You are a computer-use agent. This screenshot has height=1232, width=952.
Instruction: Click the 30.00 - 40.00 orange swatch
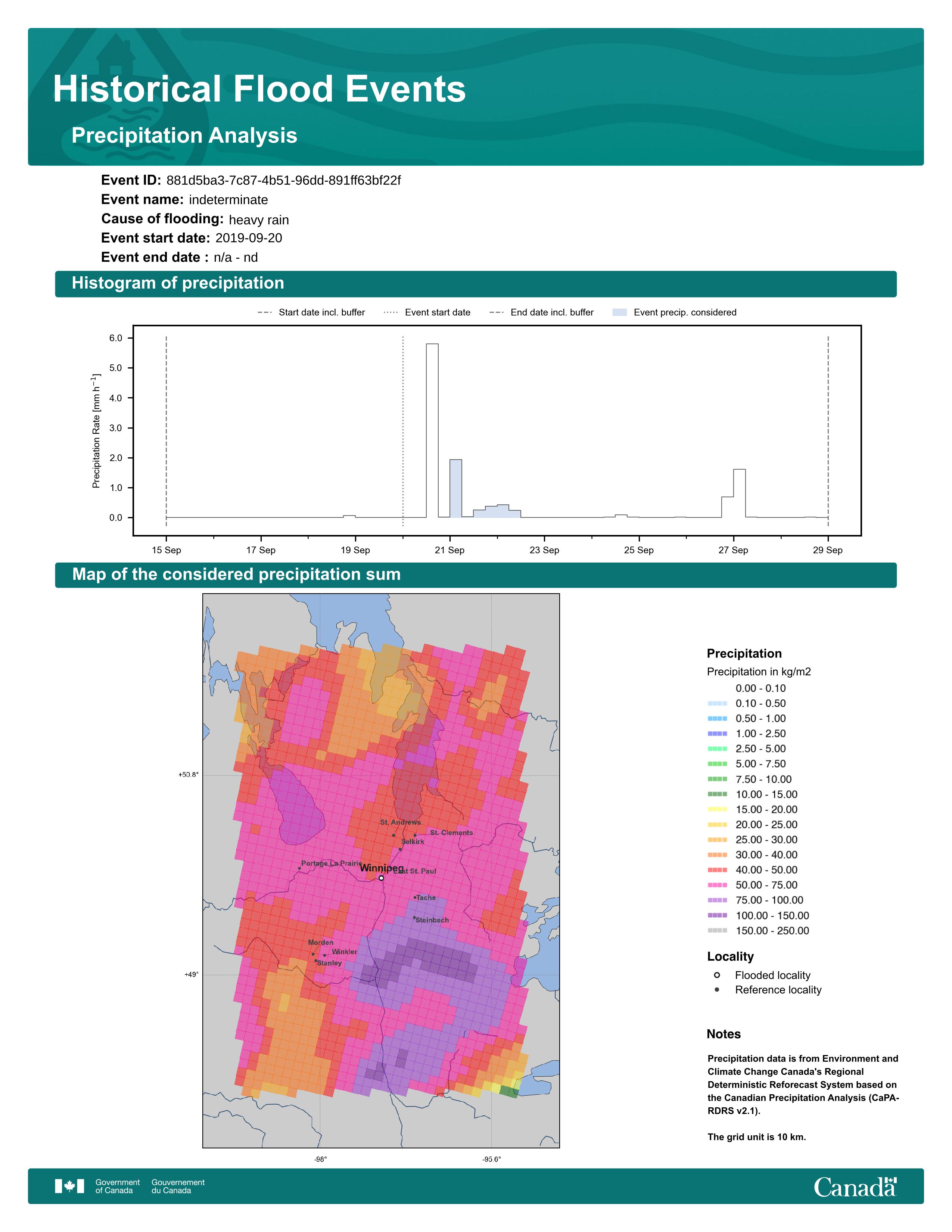point(717,855)
